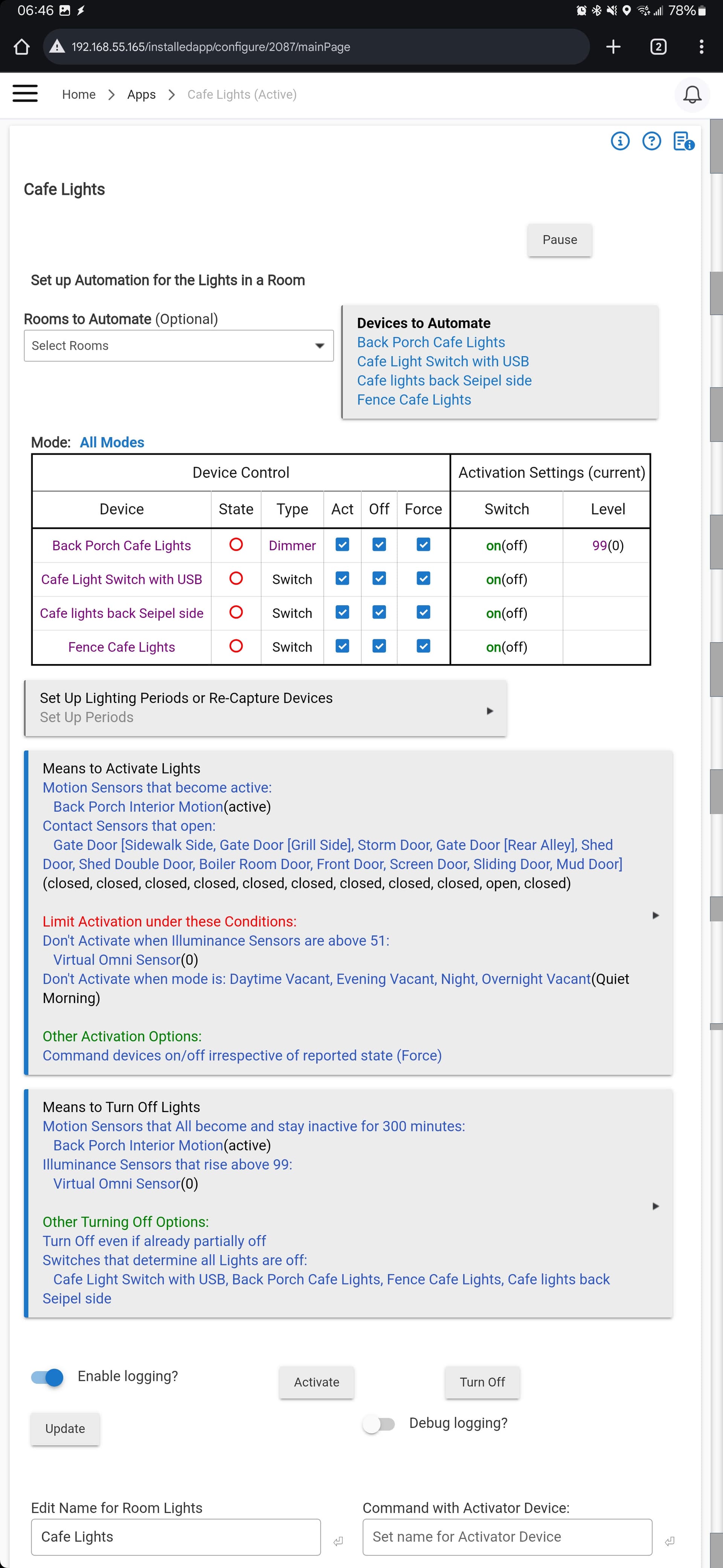Click Illuminance Sensors that rise above 99
This screenshot has height=1568, width=723.
[168, 1164]
